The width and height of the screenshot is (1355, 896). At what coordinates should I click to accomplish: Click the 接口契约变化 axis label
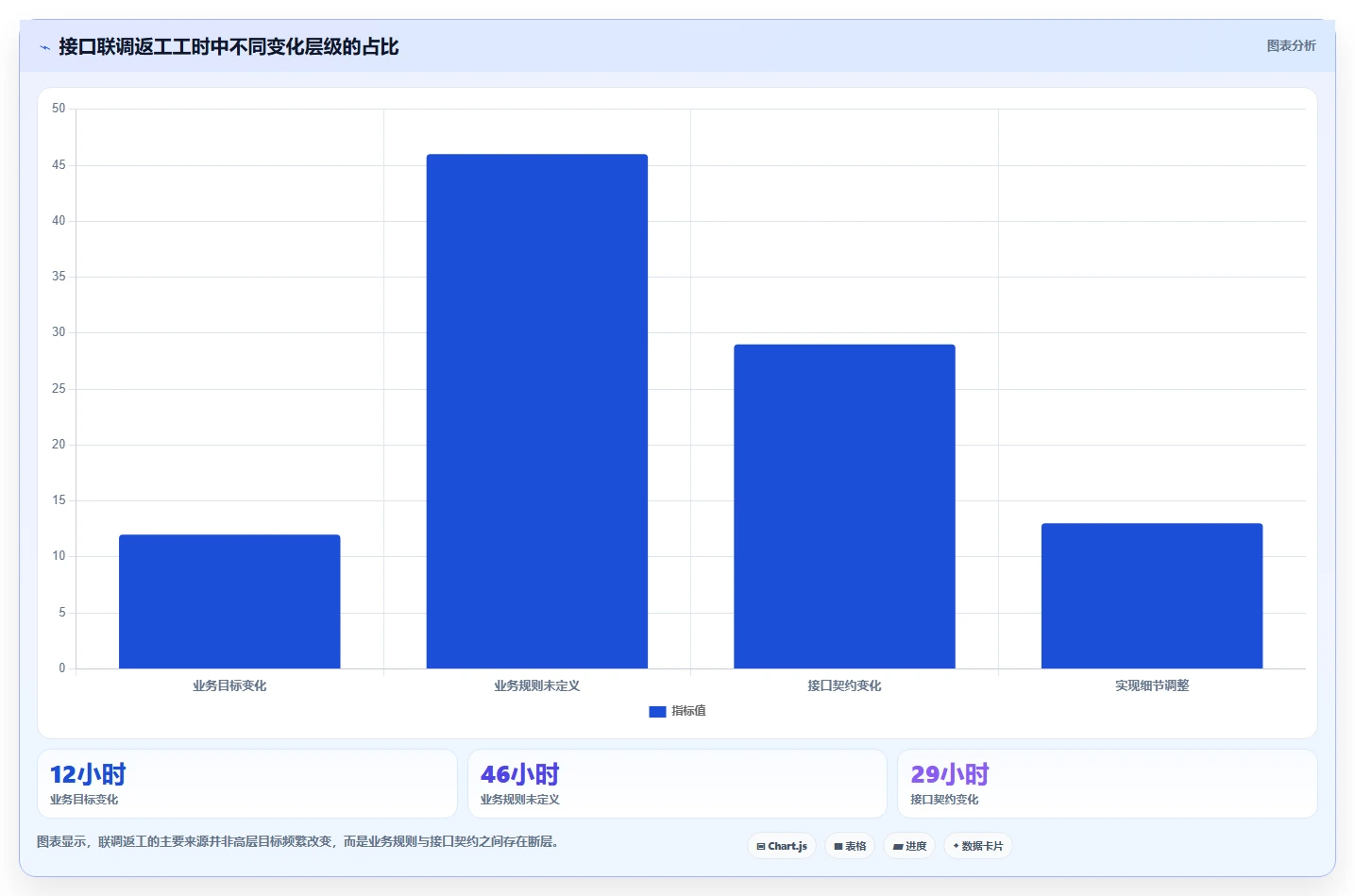click(x=844, y=686)
